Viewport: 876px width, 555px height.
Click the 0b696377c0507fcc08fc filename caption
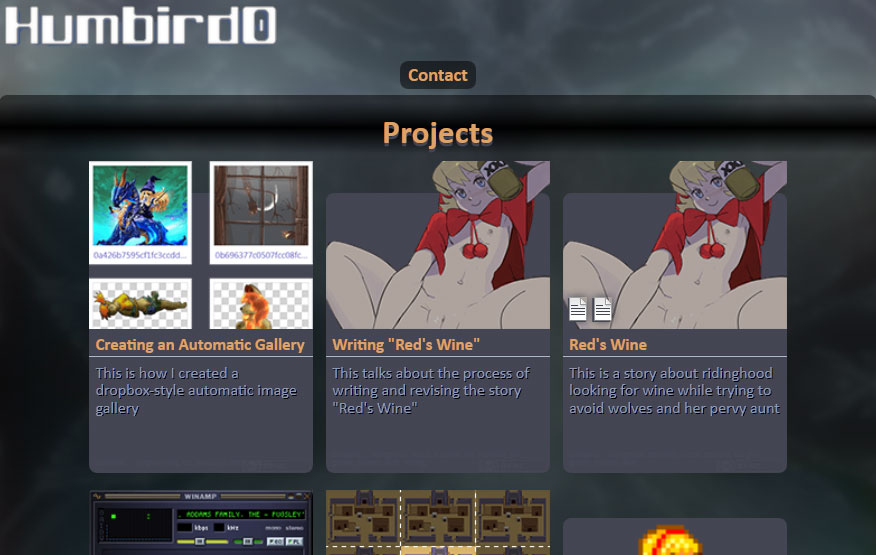pos(261,256)
